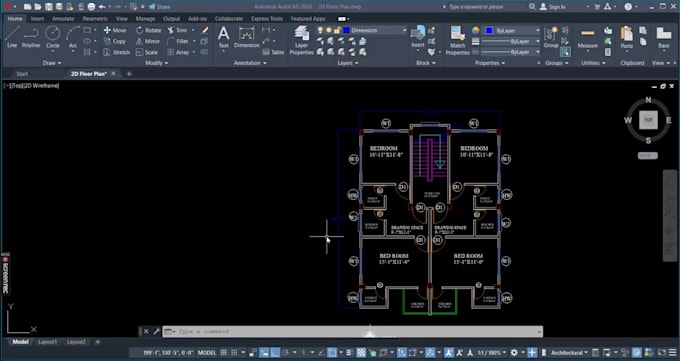Open Layer Properties manager
Image resolution: width=680 pixels, height=361 pixels.
pyautogui.click(x=301, y=40)
